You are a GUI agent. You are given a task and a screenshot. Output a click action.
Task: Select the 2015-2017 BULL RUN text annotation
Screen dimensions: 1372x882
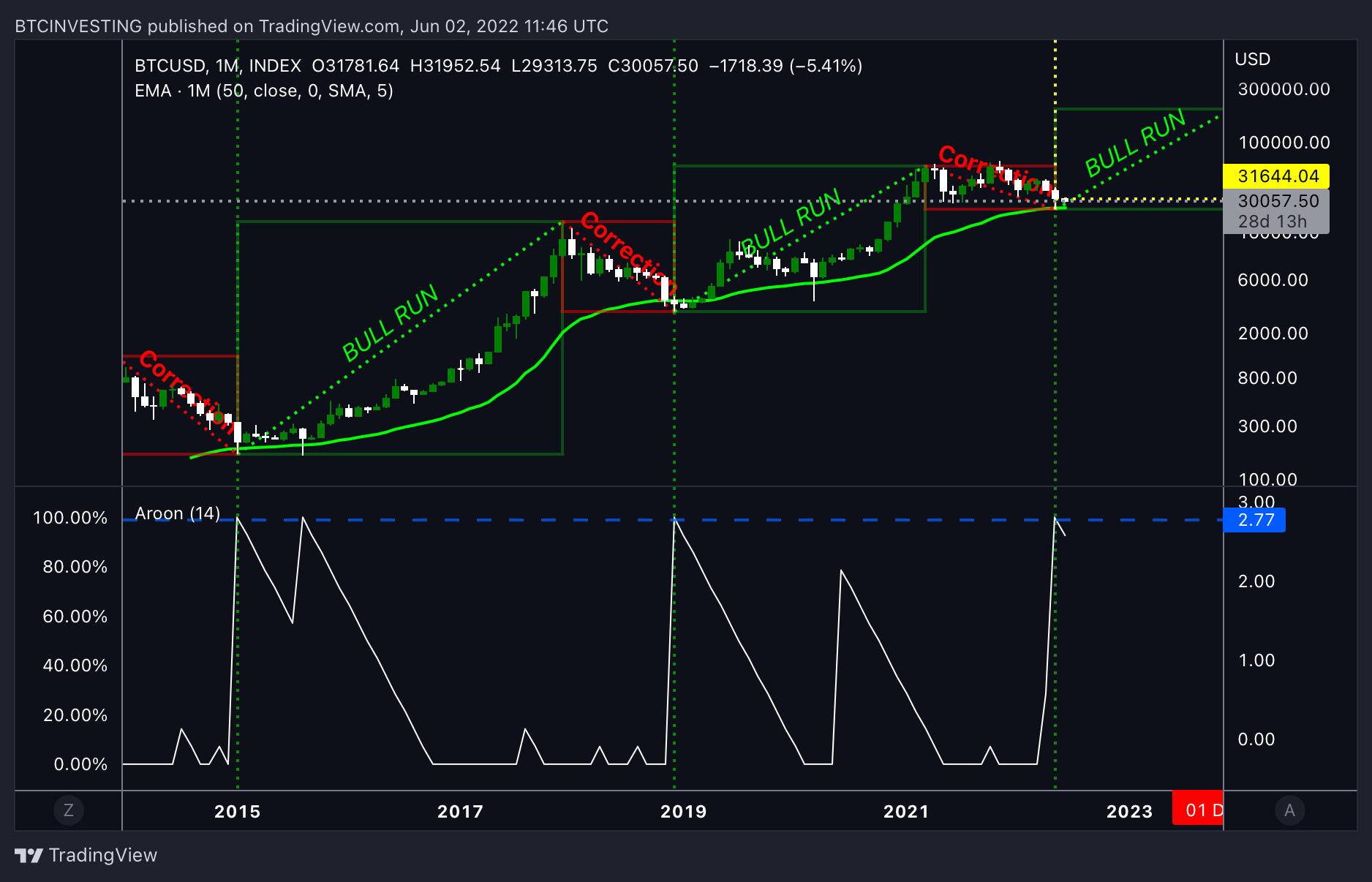coord(391,323)
